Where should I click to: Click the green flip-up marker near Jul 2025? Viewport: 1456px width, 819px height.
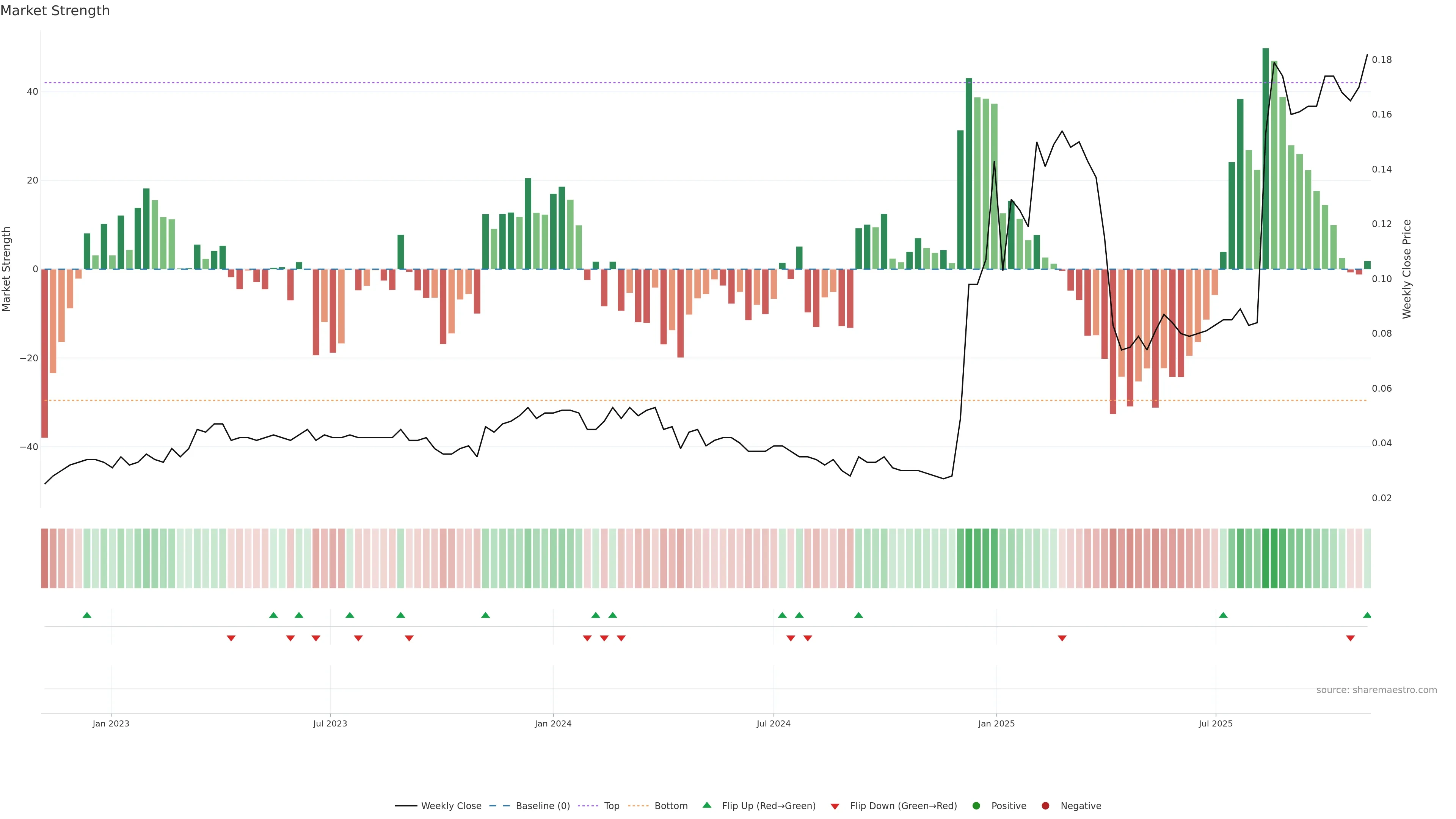[x=1223, y=615]
